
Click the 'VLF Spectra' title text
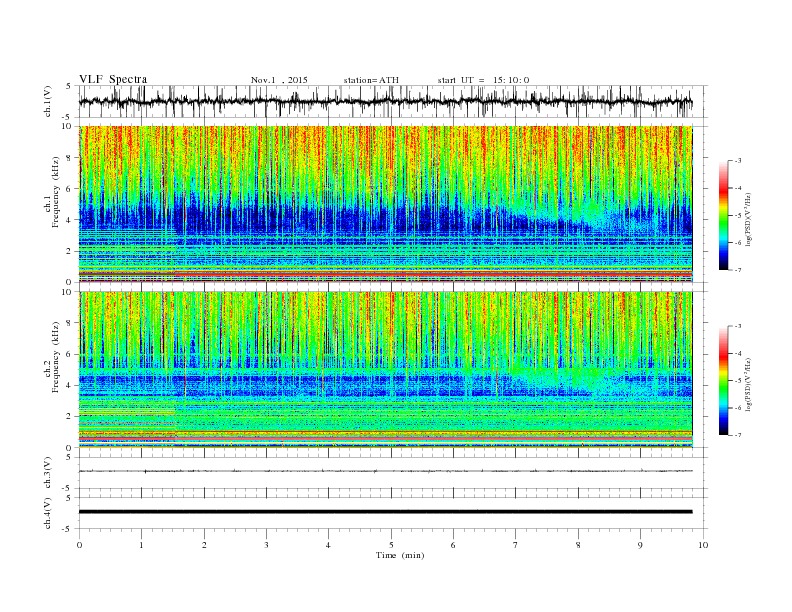[x=113, y=79]
